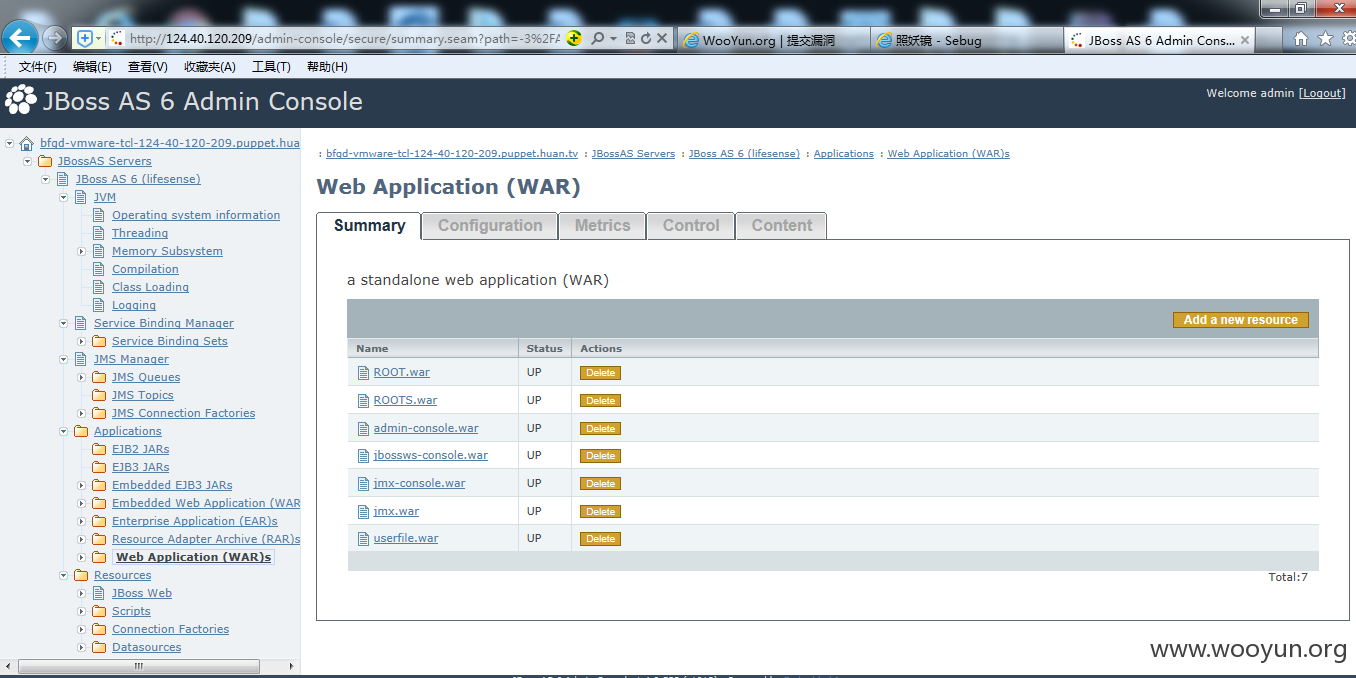Click the Logout link
Image resolution: width=1356 pixels, height=678 pixels.
[x=1322, y=93]
